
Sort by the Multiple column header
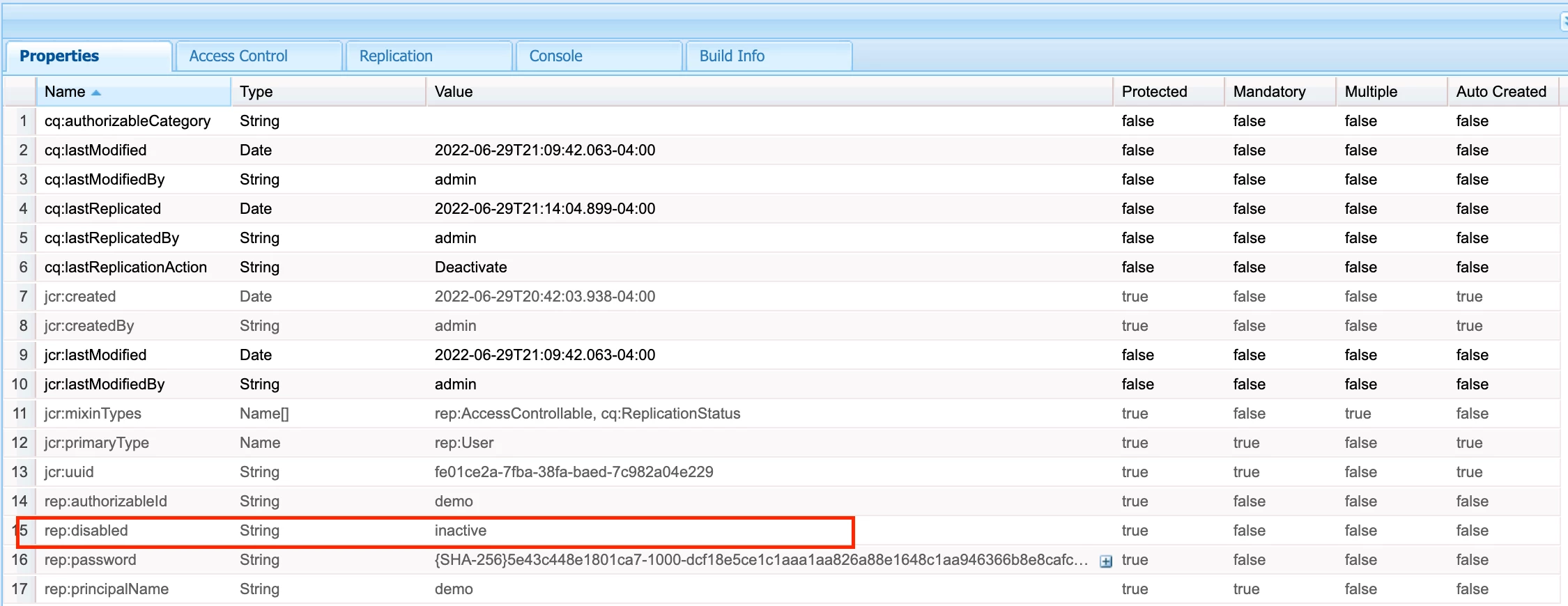1392,91
